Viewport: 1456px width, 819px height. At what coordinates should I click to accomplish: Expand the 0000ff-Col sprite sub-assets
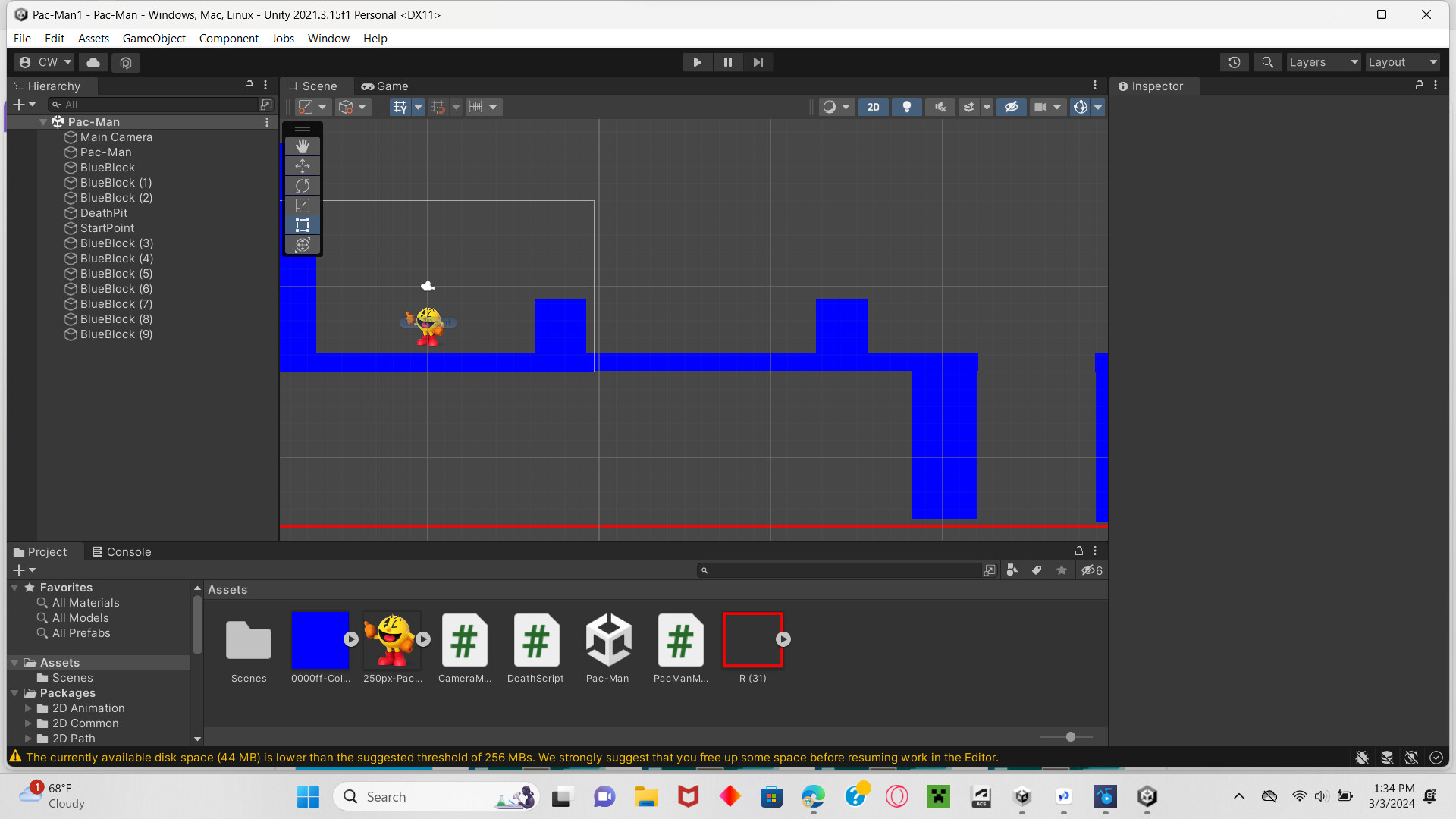point(351,639)
